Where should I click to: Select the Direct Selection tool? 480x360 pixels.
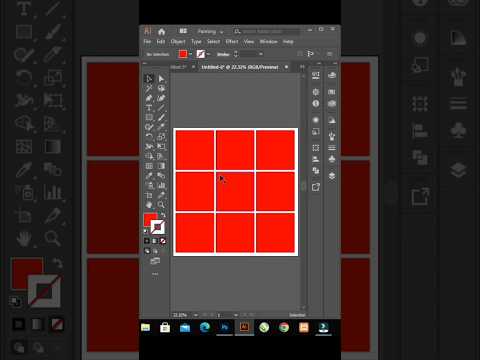pos(161,79)
